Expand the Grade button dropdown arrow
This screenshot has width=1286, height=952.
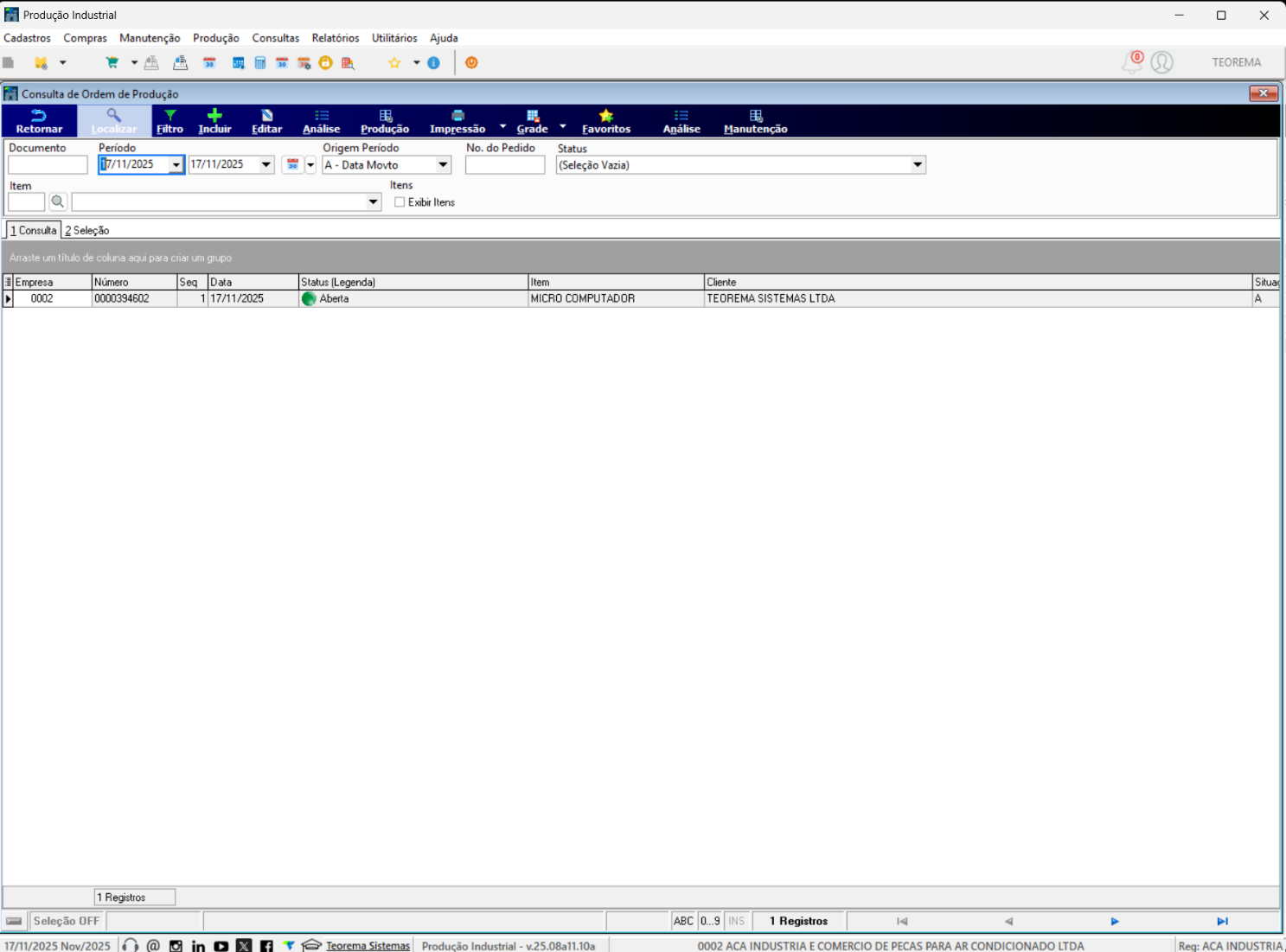point(563,126)
